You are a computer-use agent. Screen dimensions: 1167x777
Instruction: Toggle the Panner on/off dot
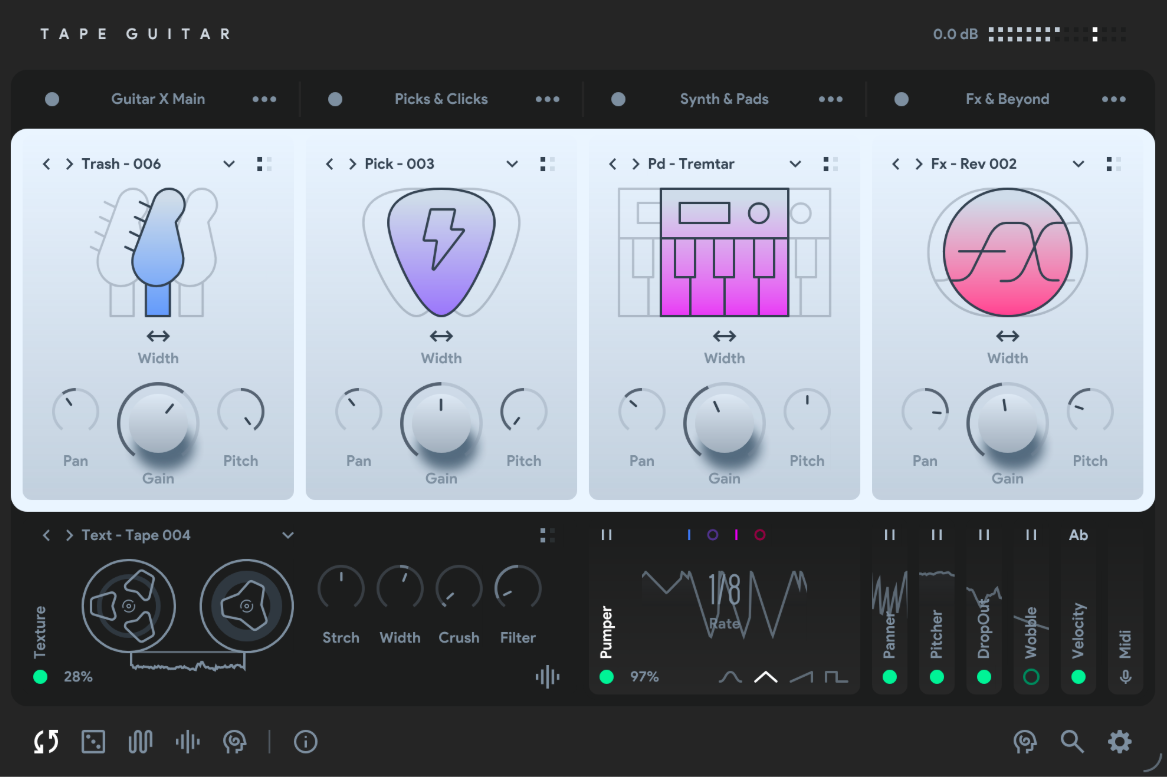coord(889,677)
